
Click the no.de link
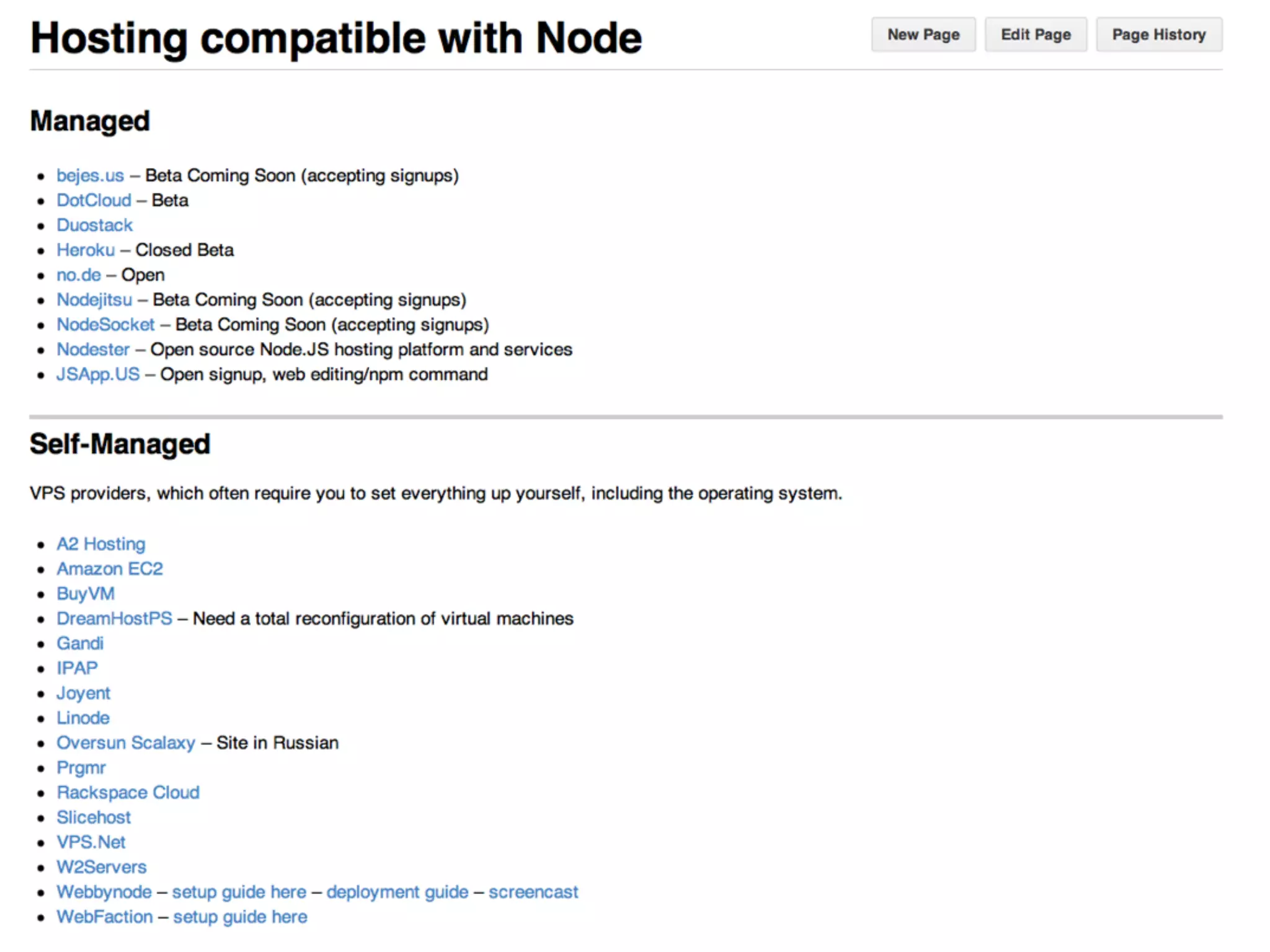[x=79, y=275]
